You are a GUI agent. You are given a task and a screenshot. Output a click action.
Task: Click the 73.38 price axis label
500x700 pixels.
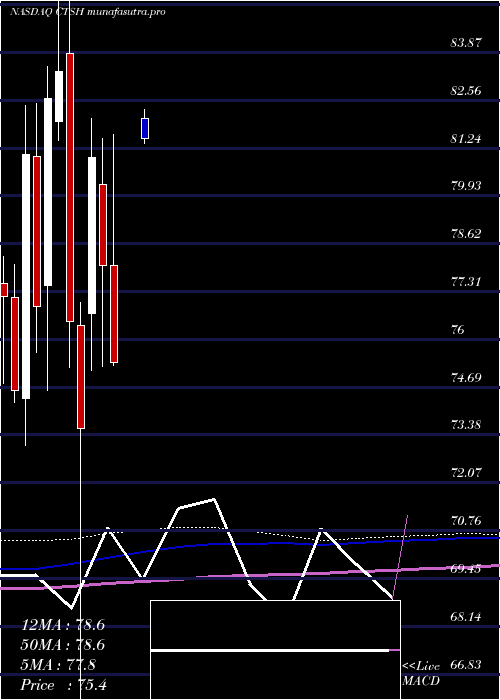click(x=466, y=425)
